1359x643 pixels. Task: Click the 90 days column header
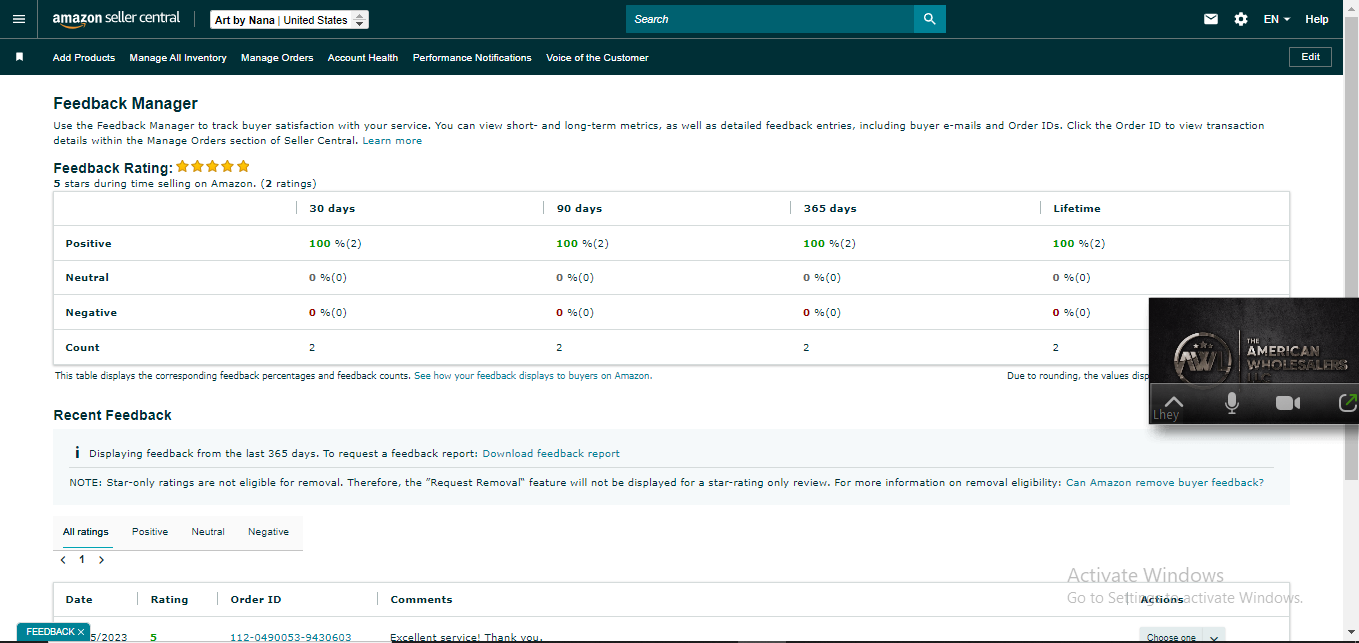pos(580,209)
